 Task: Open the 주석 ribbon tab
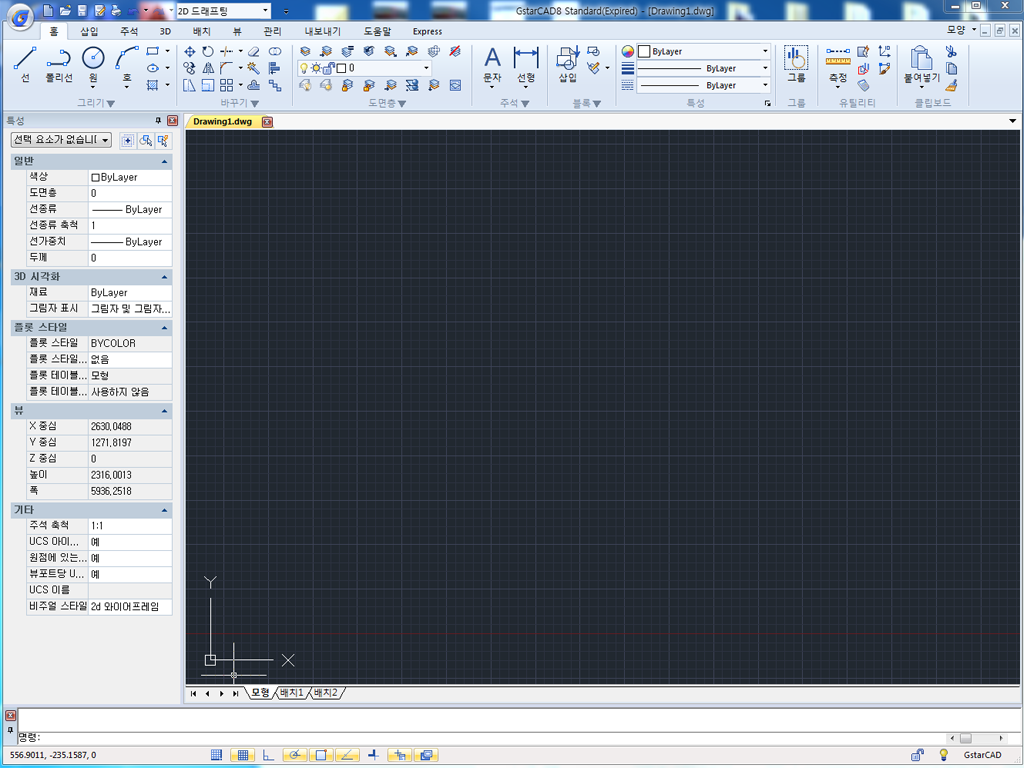pos(129,31)
